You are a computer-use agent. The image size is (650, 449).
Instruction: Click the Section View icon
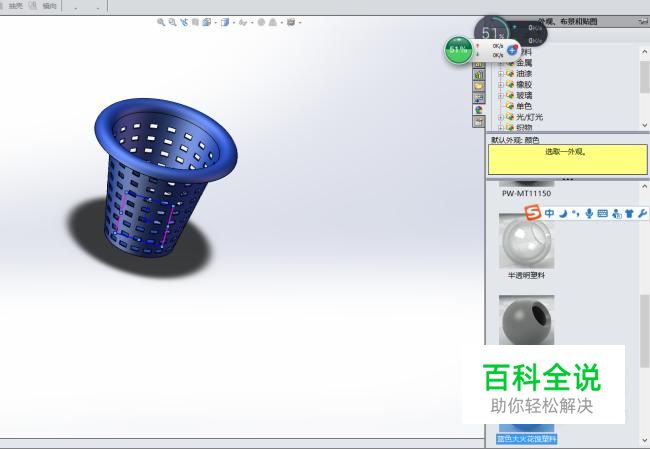(x=195, y=22)
